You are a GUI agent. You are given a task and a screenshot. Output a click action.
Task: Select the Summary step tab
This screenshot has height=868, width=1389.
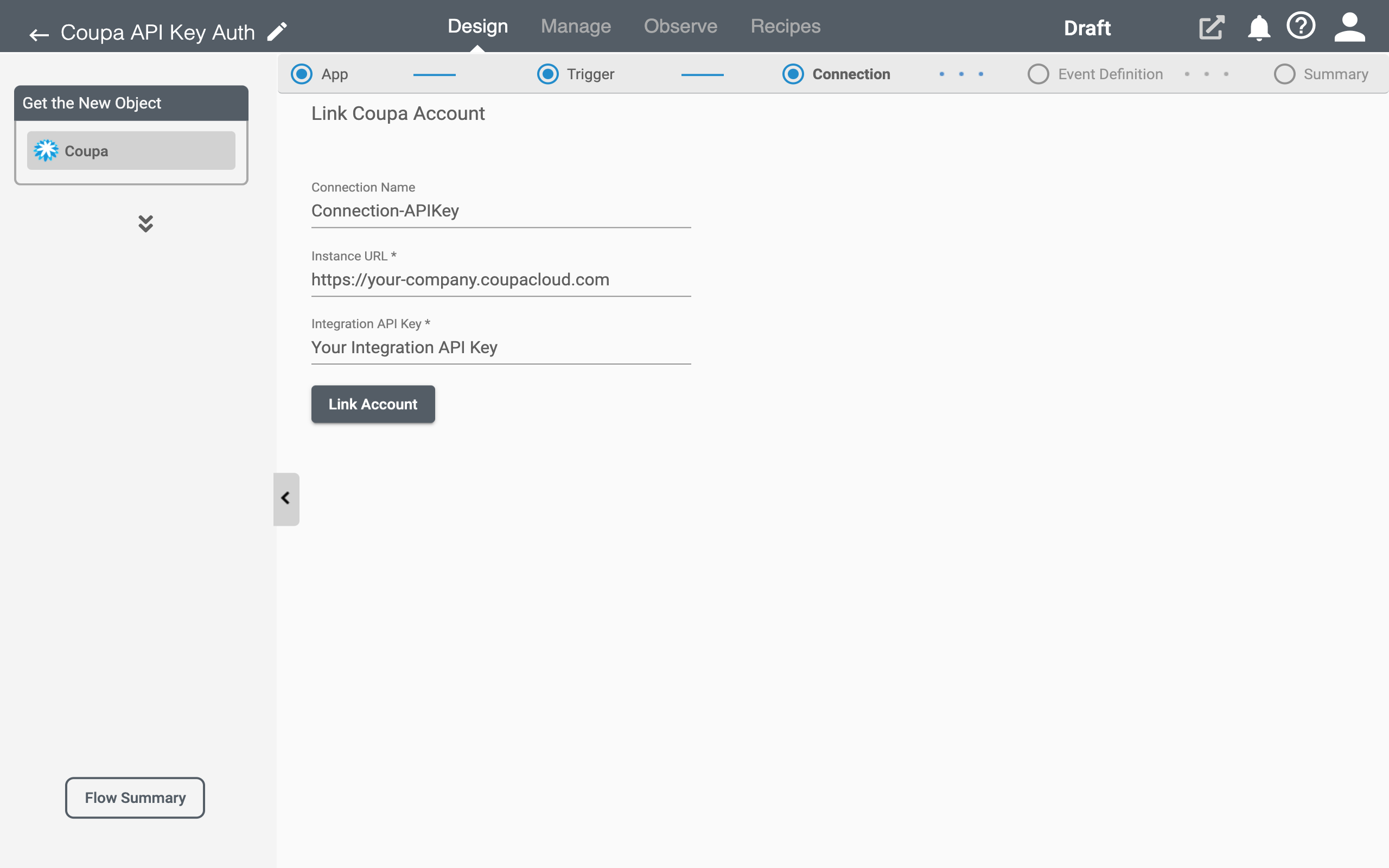coord(1320,74)
